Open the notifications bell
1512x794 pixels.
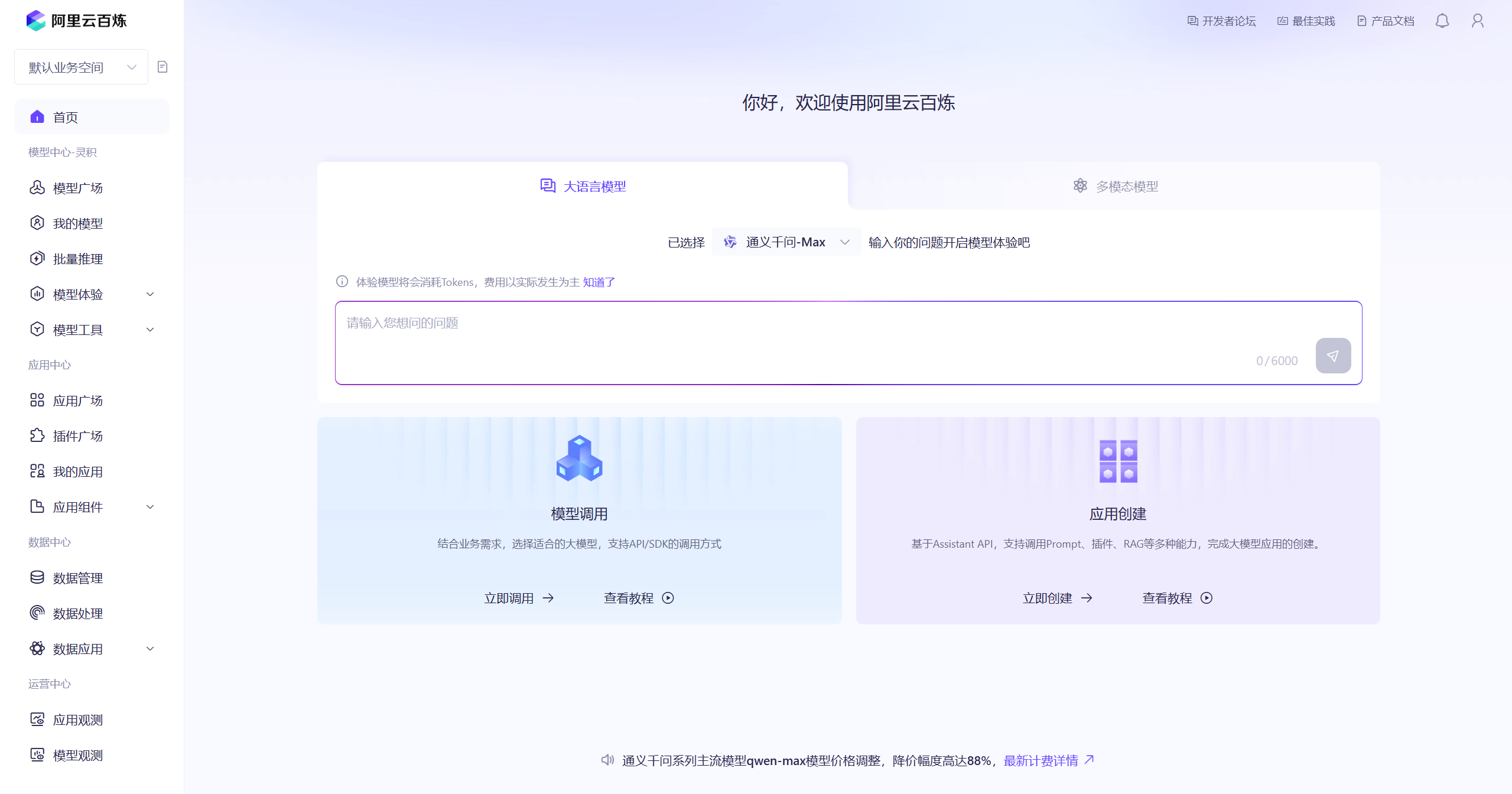(1442, 21)
